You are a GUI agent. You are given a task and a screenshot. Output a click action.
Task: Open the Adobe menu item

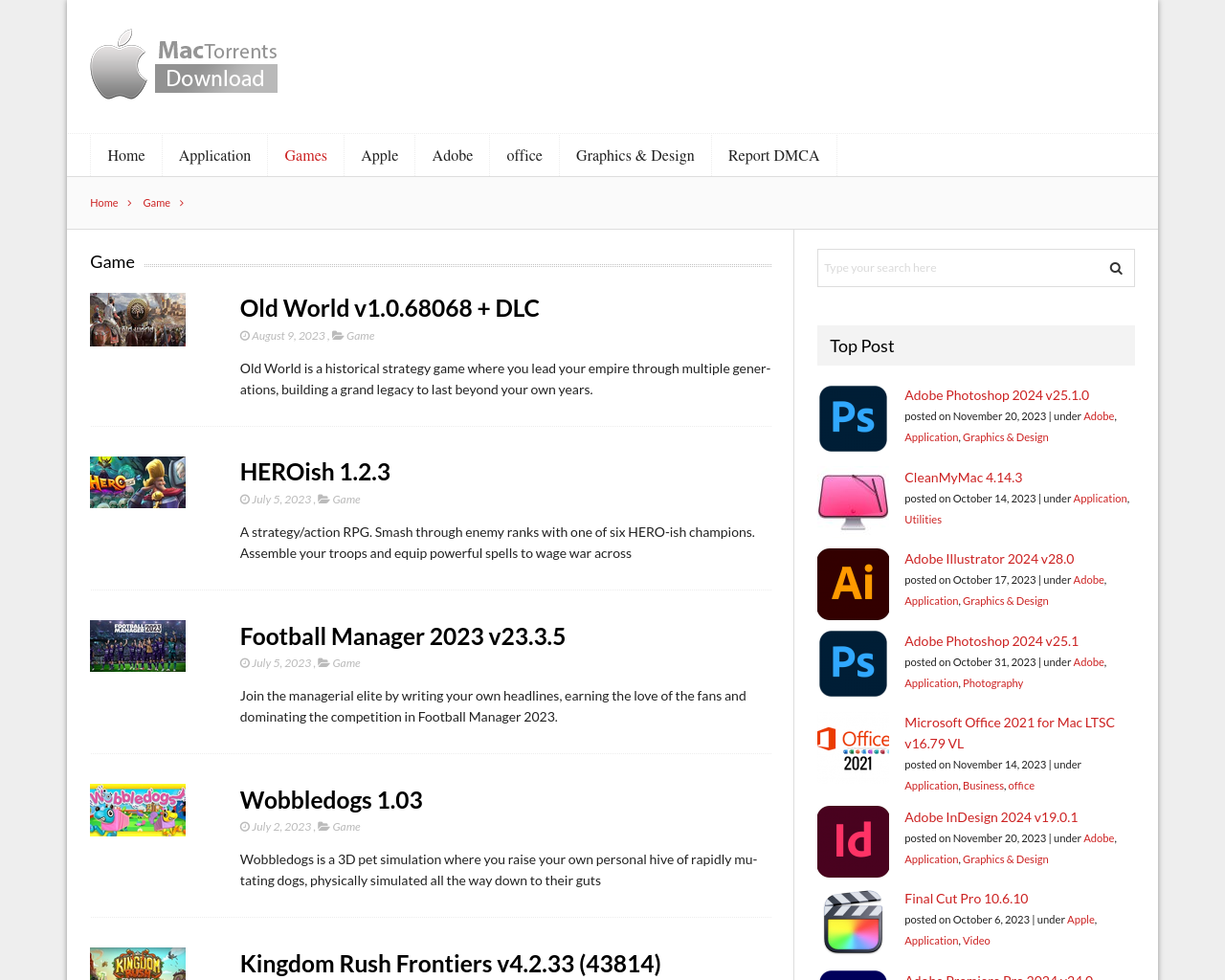coord(453,155)
